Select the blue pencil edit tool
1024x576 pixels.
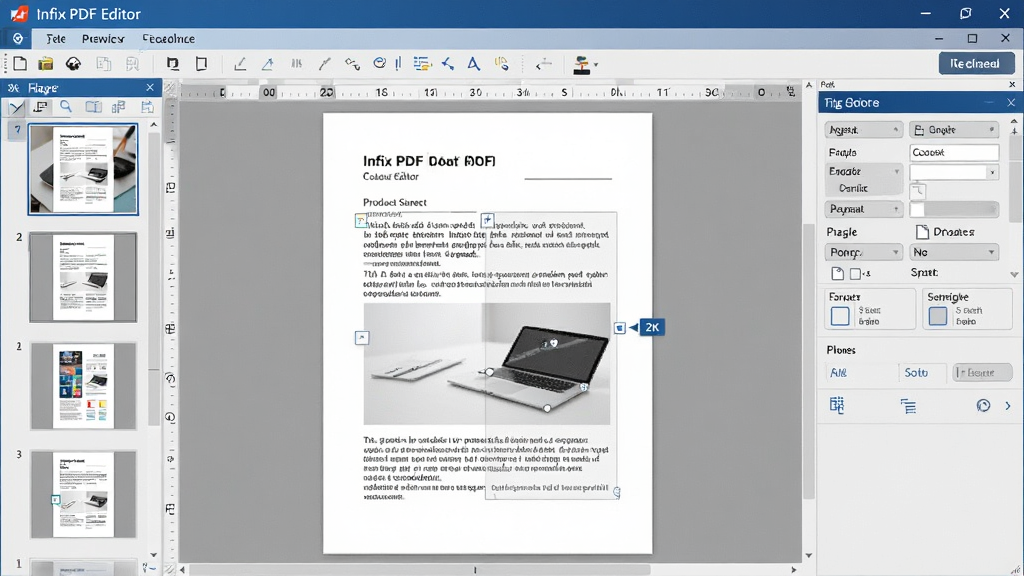pyautogui.click(x=268, y=64)
